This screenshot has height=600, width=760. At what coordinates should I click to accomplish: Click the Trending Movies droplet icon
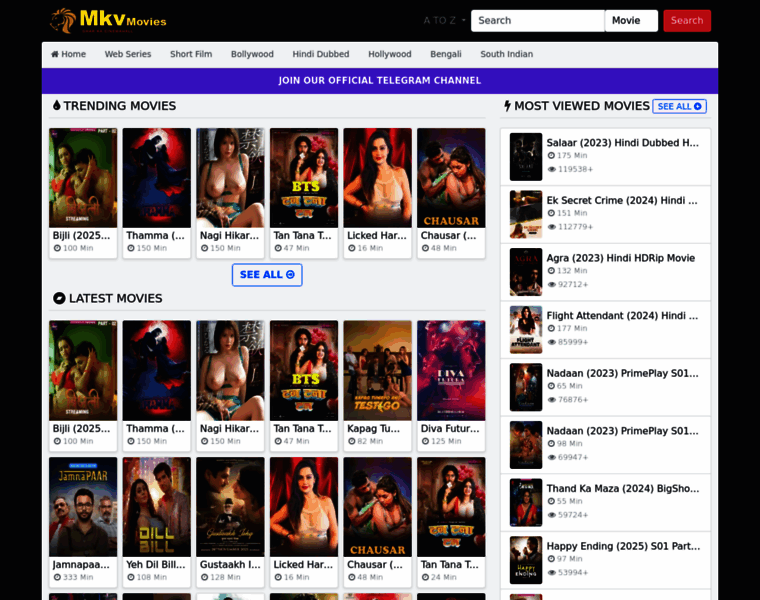[x=57, y=105]
